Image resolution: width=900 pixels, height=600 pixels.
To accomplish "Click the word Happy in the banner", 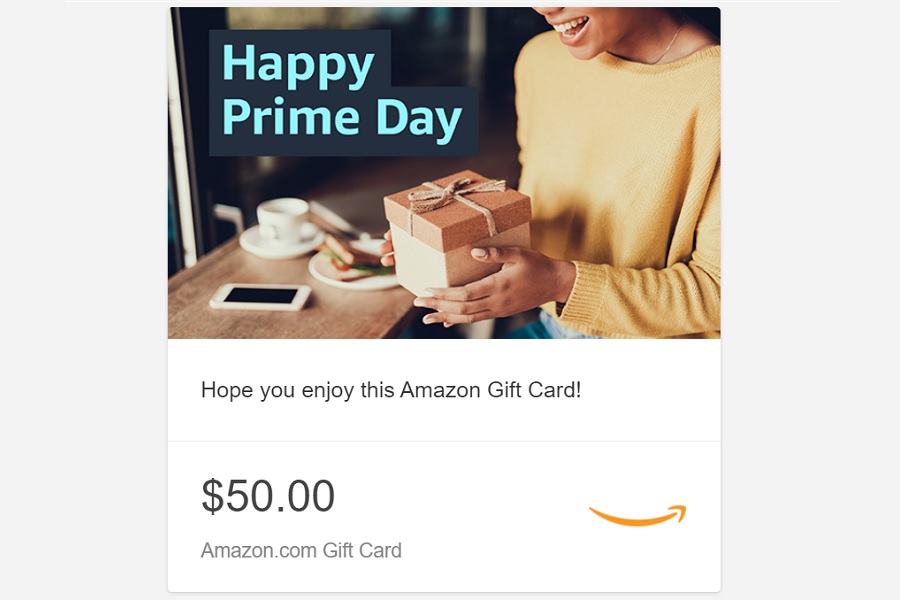I will coord(298,65).
